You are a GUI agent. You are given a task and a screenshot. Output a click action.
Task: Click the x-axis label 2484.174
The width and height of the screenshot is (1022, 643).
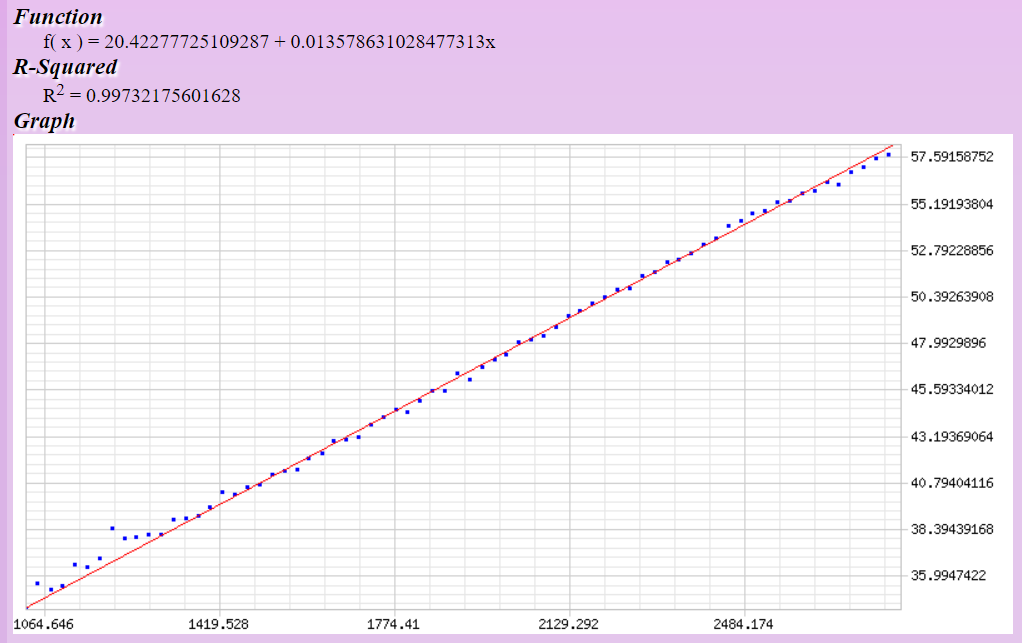pos(744,624)
